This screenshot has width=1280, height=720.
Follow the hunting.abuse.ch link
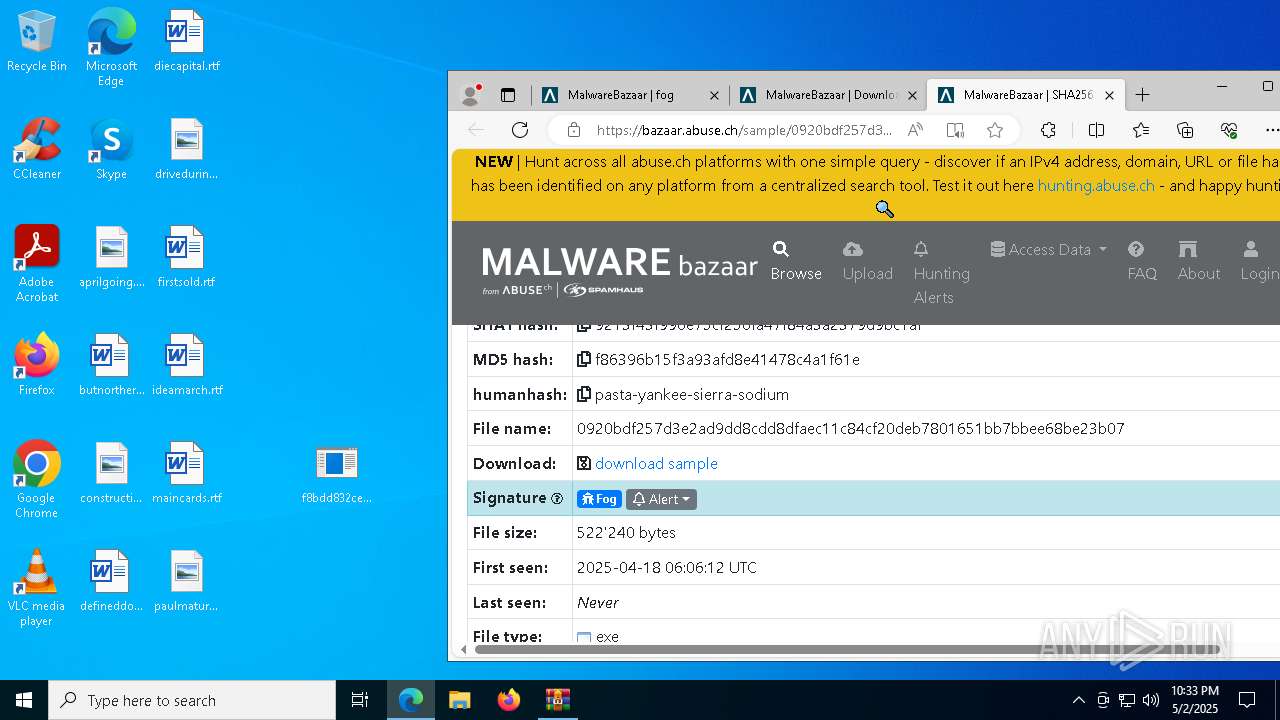pos(1096,186)
